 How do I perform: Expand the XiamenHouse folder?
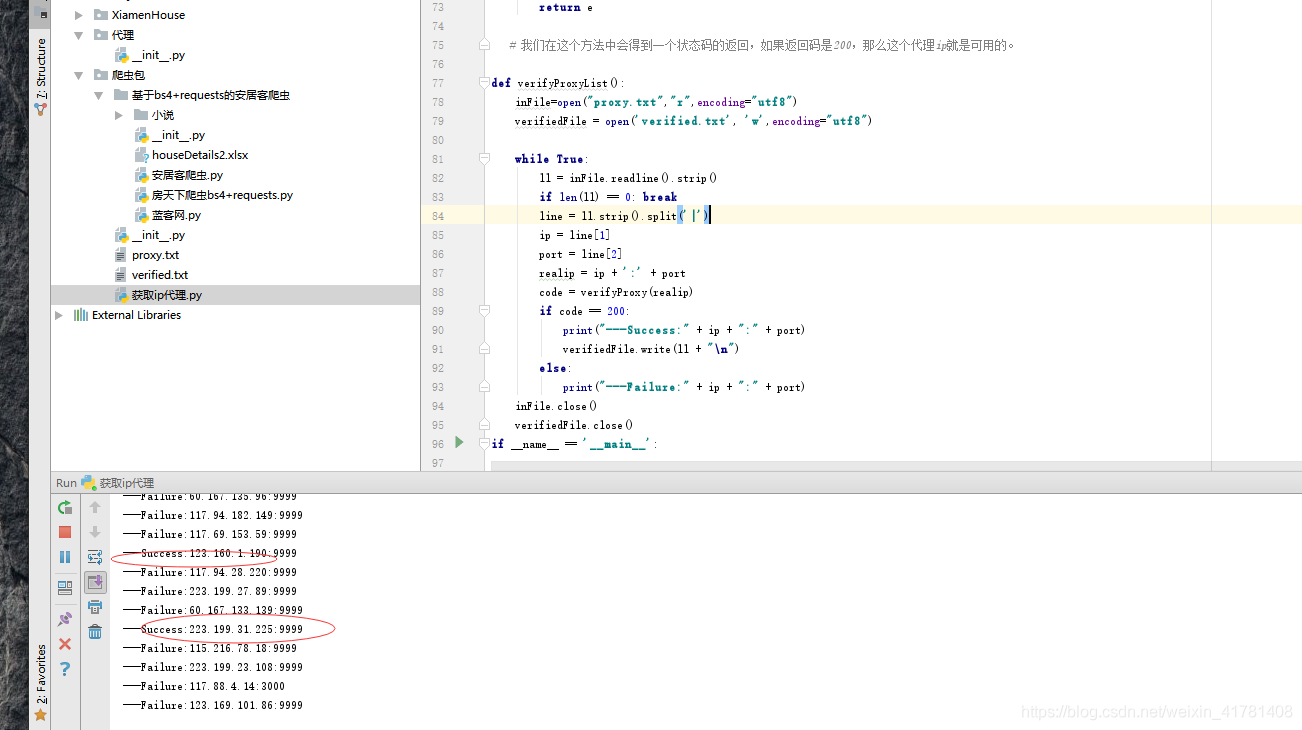79,15
